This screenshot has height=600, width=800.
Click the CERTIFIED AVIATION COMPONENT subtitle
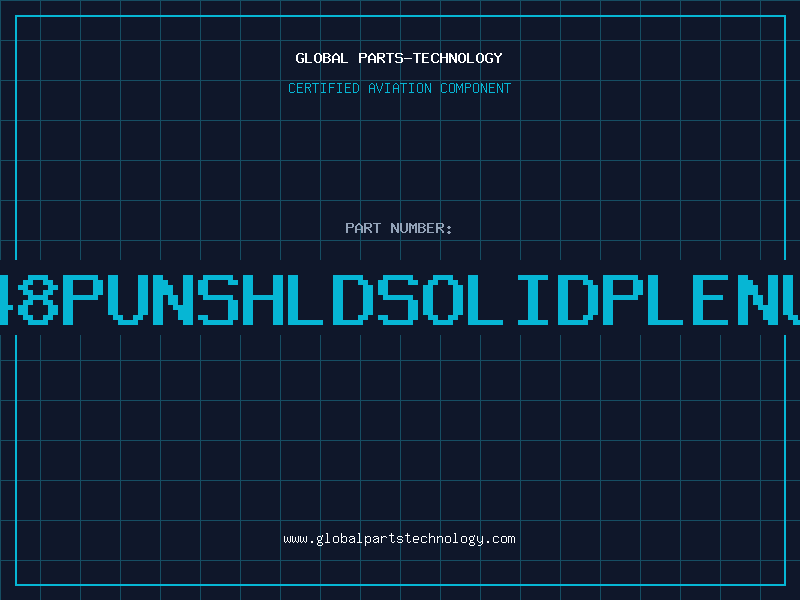(x=399, y=88)
